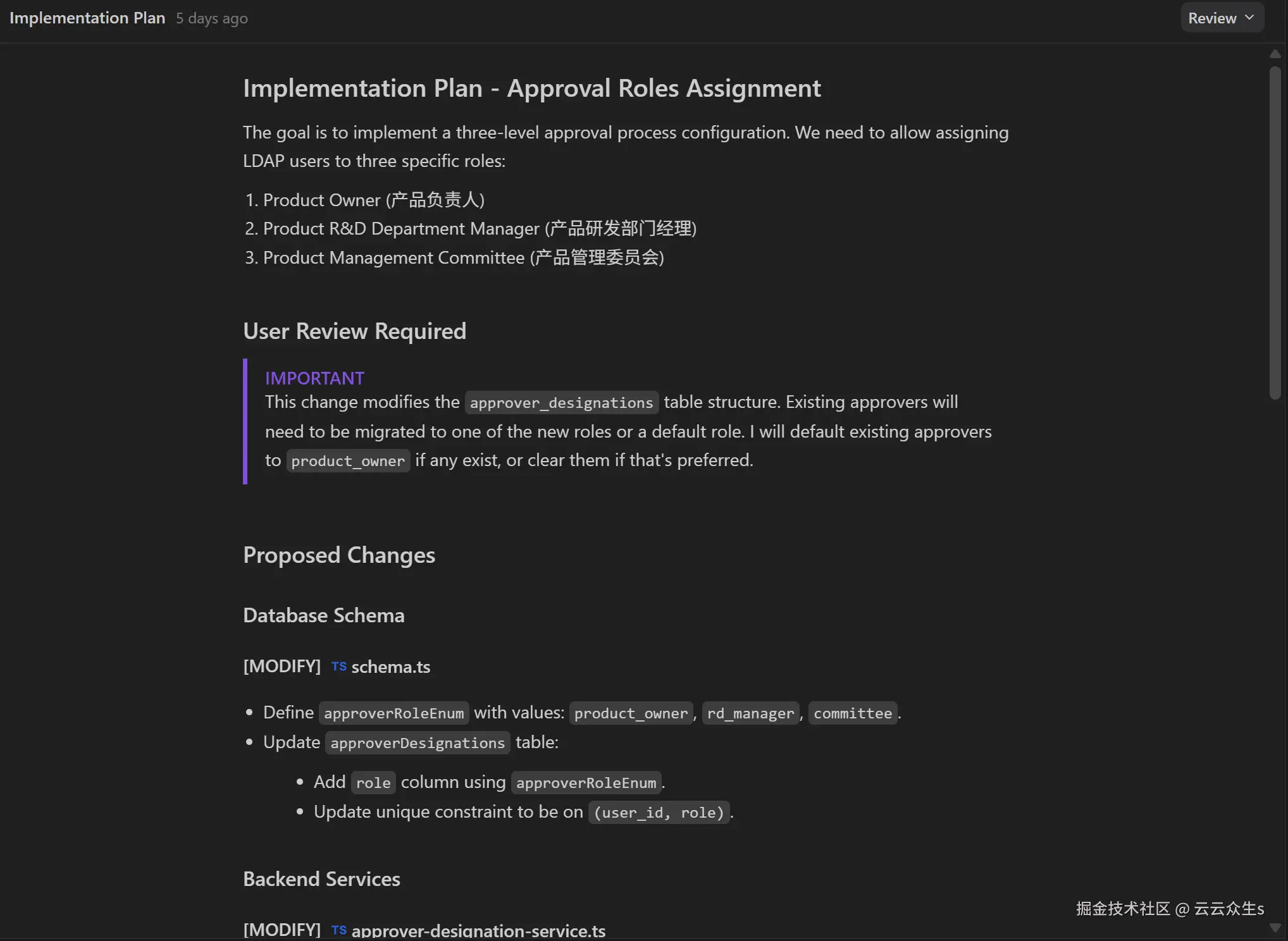Image resolution: width=1288 pixels, height=941 pixels.
Task: Click the Backend Services heading
Action: click(321, 879)
